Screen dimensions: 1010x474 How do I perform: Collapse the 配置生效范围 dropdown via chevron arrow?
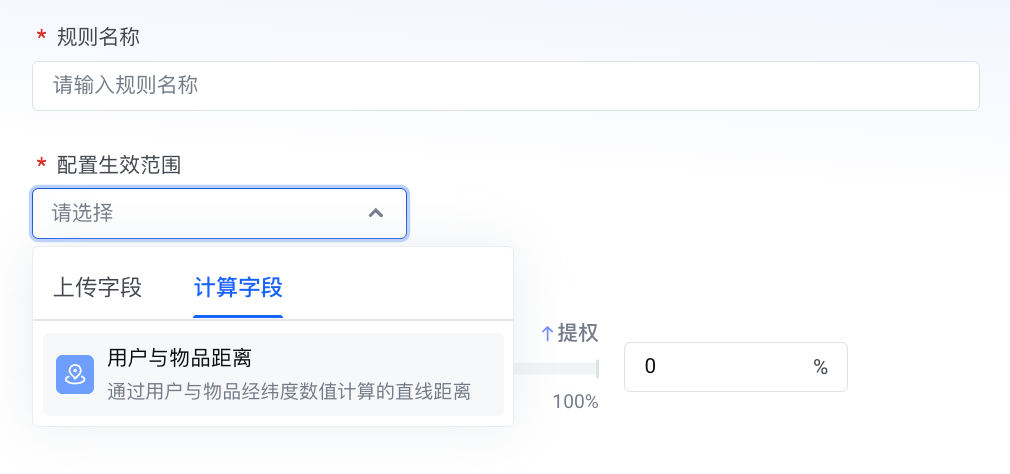[376, 213]
